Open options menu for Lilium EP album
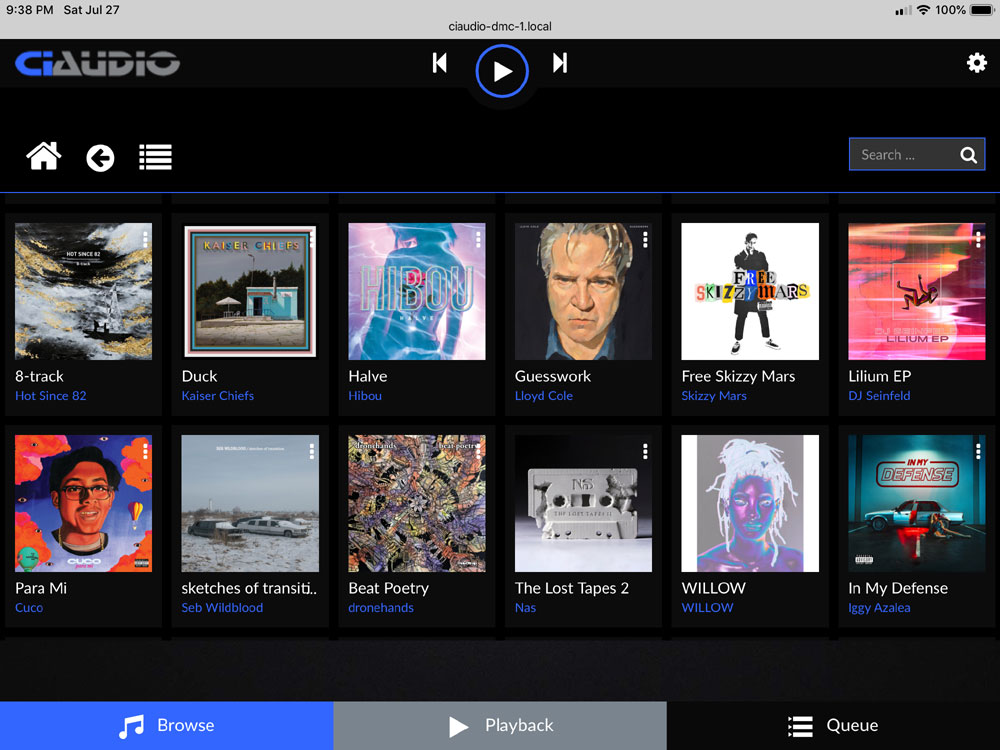The image size is (1000, 750). [x=978, y=239]
